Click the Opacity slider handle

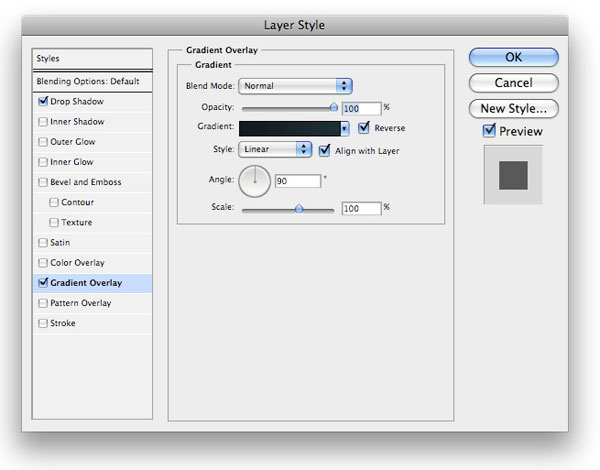tap(334, 107)
